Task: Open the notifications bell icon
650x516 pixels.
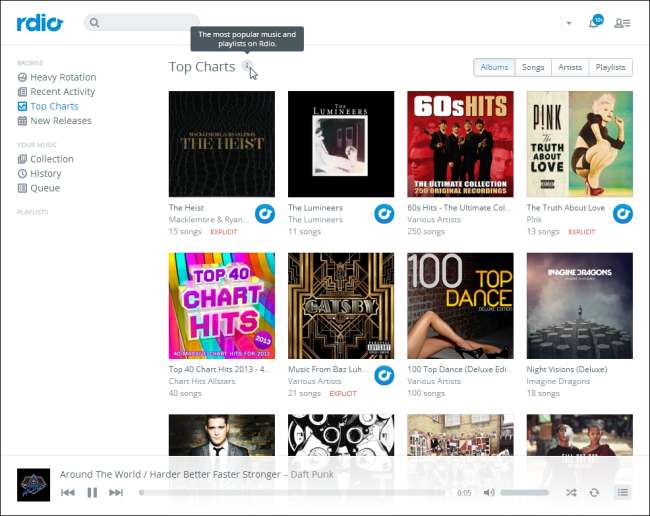Action: click(594, 22)
